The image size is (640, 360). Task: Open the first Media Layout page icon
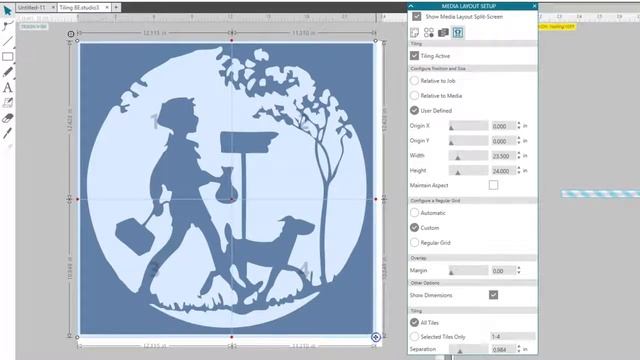click(x=414, y=33)
